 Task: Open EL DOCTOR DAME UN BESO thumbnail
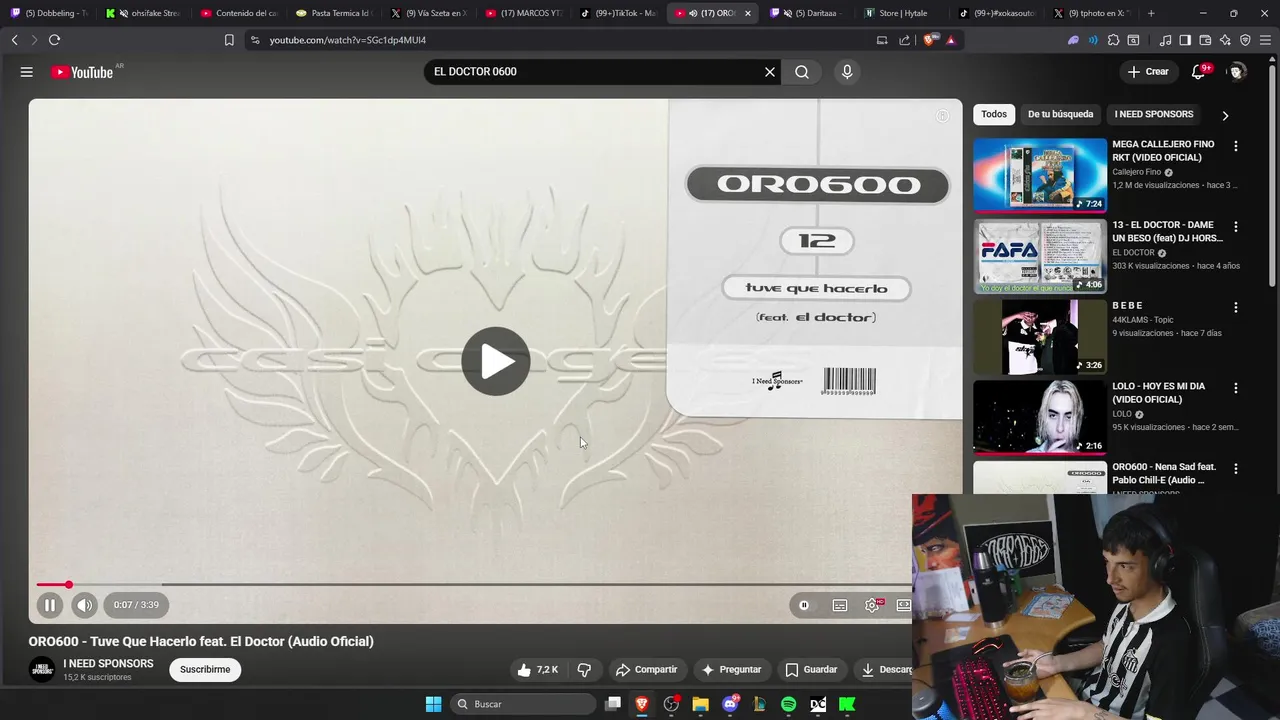pos(1040,256)
